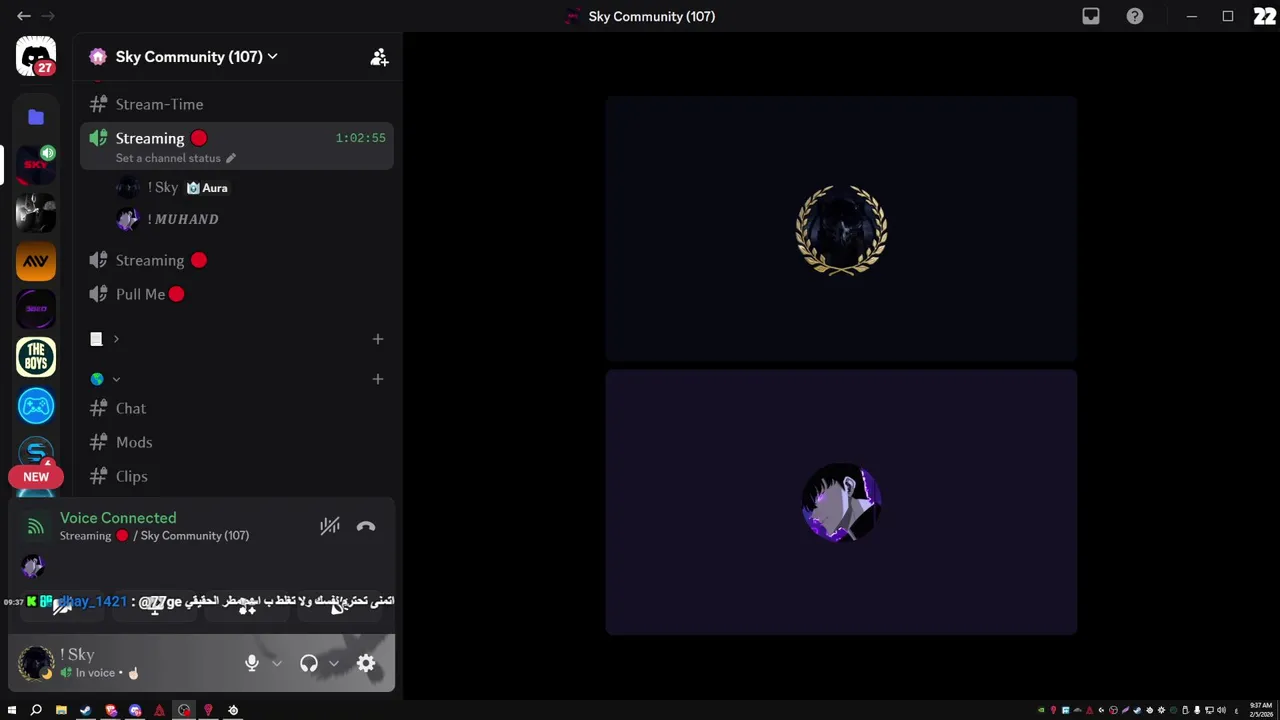
Task: Select The Boys server icon
Action: [36, 357]
